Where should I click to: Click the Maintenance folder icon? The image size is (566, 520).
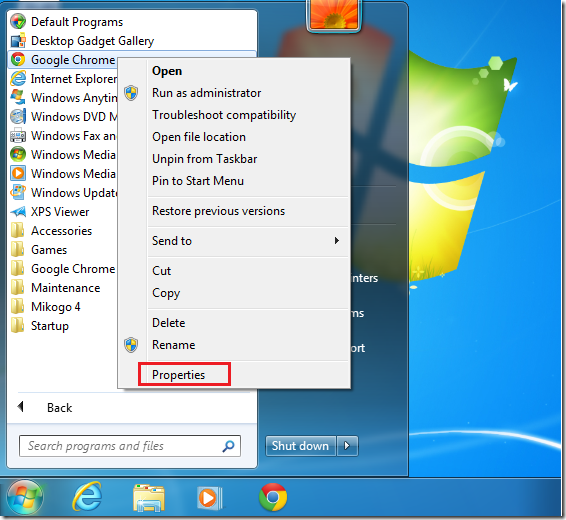(x=17, y=288)
